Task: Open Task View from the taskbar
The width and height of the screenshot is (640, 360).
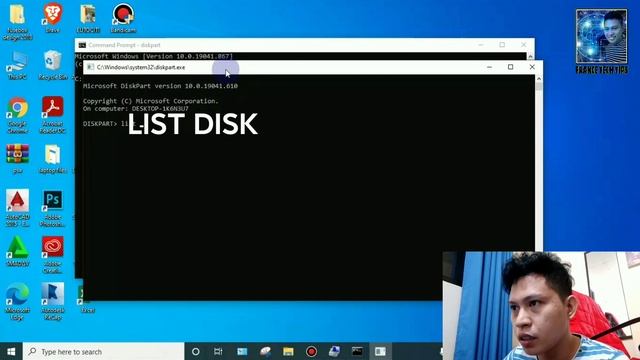Action: pyautogui.click(x=218, y=351)
